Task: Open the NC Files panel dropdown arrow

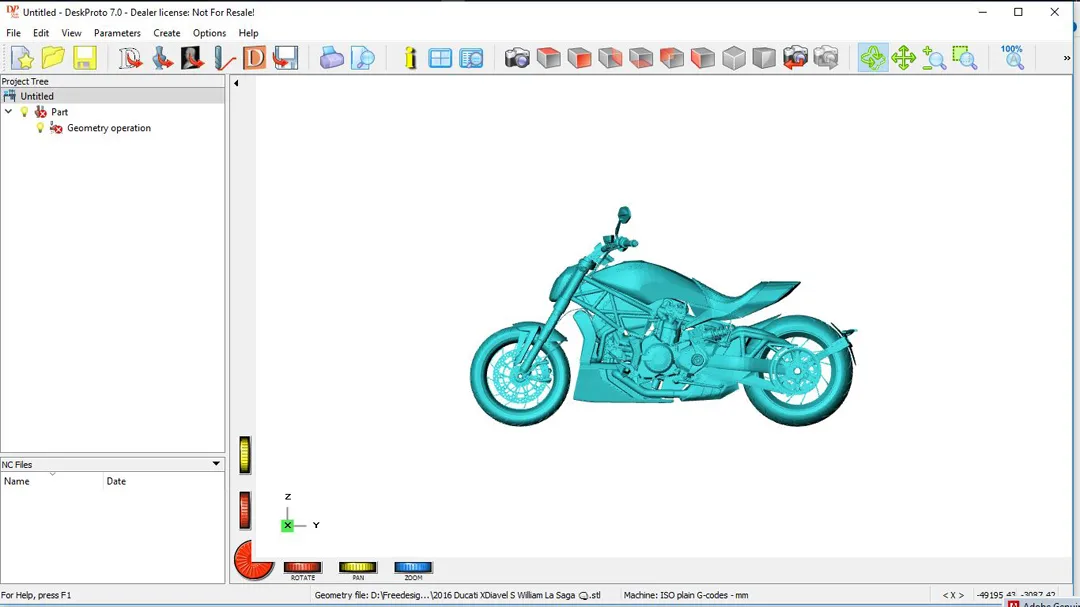Action: point(216,464)
